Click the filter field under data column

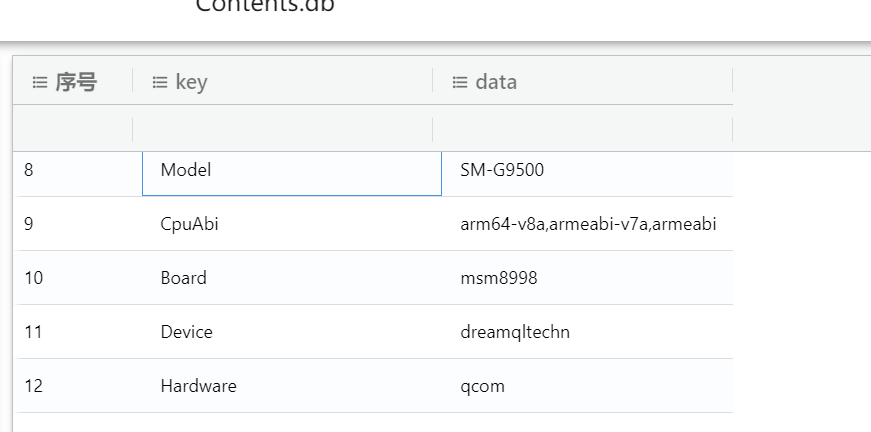(x=582, y=129)
